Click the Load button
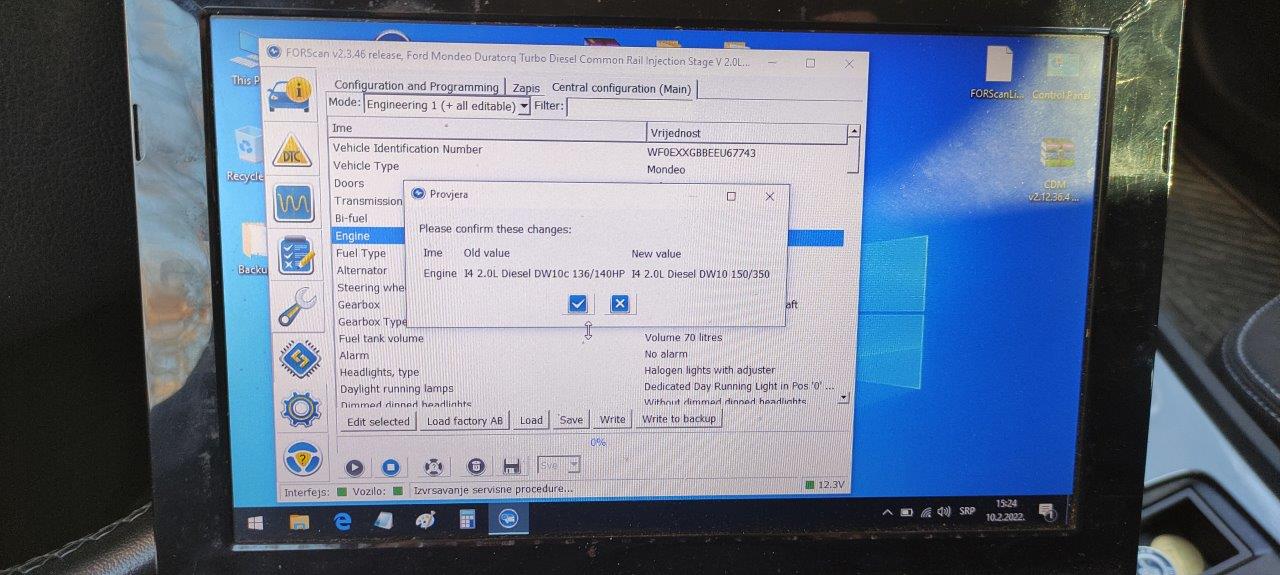 tap(531, 420)
